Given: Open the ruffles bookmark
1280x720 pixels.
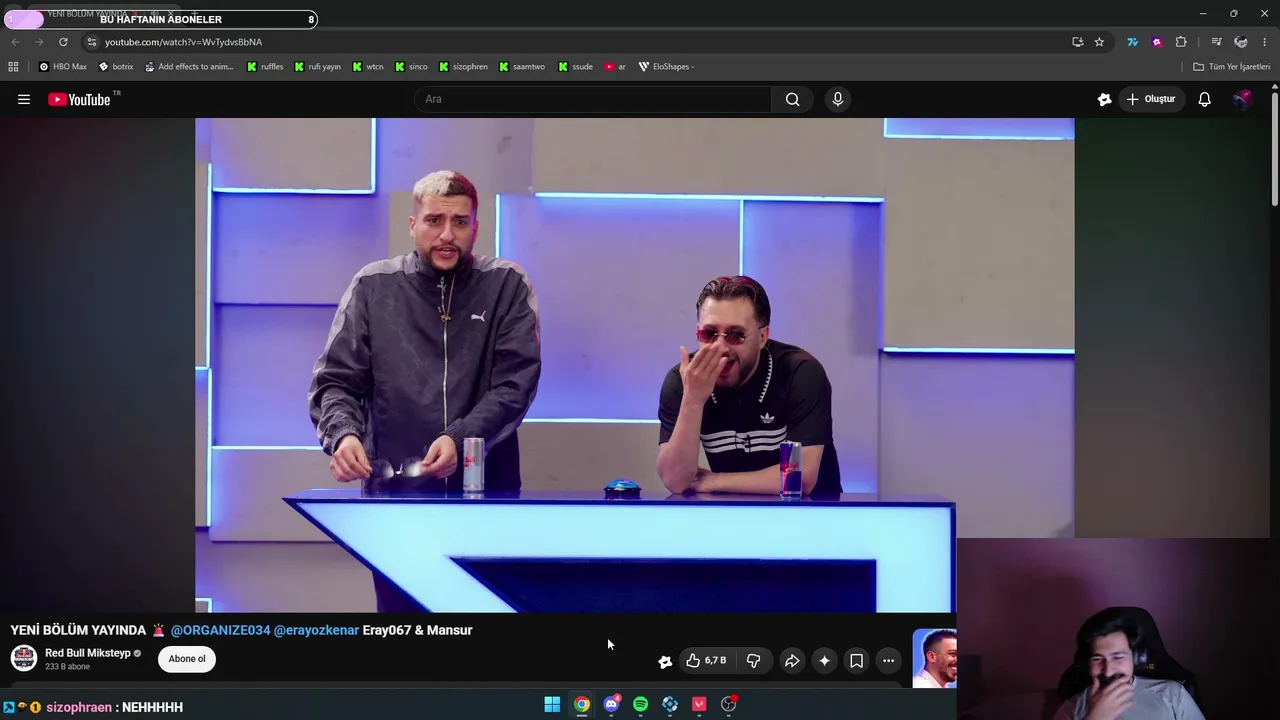Looking at the screenshot, I should tap(265, 67).
